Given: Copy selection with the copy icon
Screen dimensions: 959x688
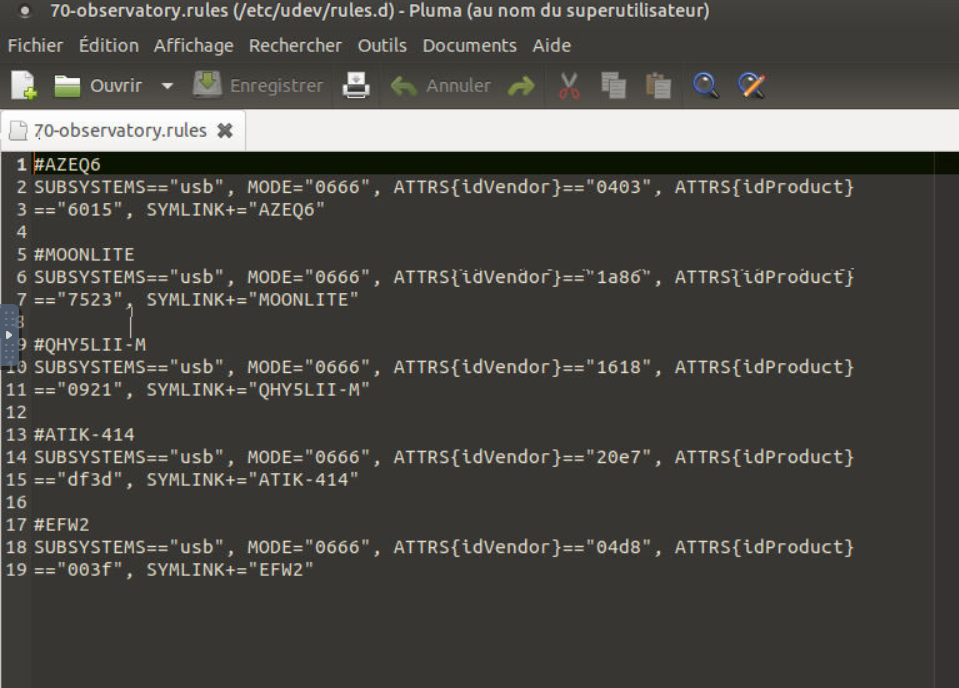Looking at the screenshot, I should [x=613, y=86].
